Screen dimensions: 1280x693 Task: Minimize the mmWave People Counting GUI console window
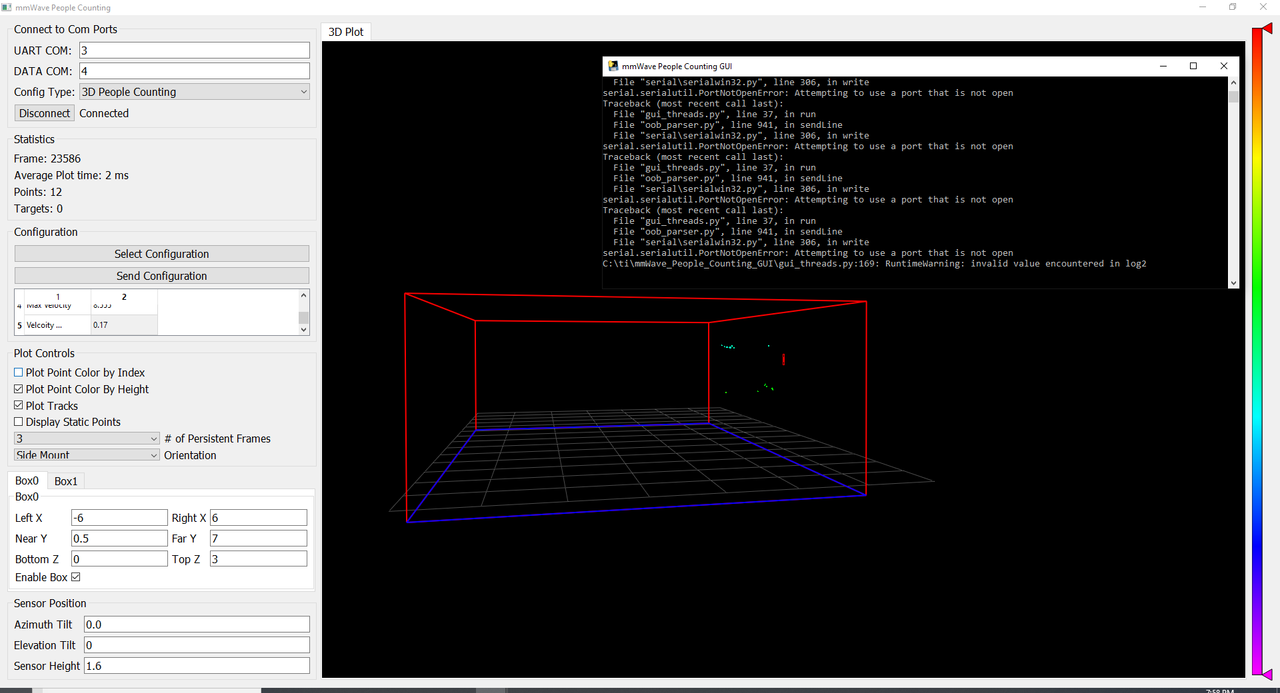pyautogui.click(x=1163, y=66)
